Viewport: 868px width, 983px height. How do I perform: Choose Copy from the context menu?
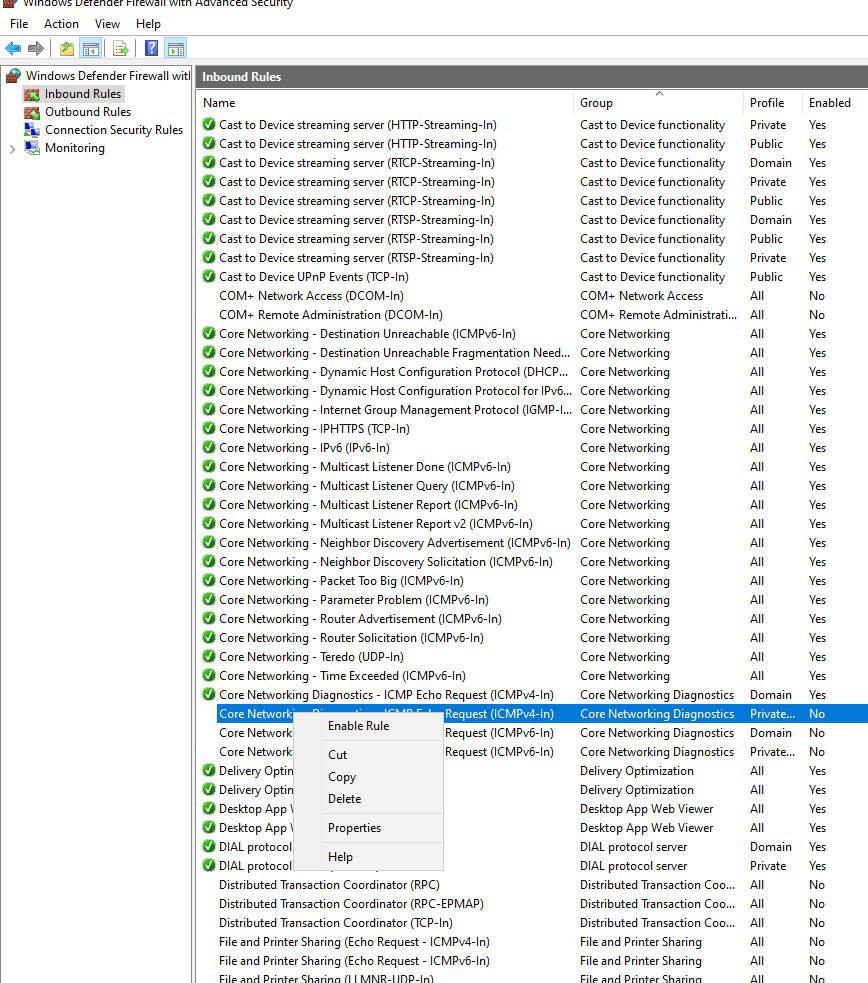click(369, 777)
